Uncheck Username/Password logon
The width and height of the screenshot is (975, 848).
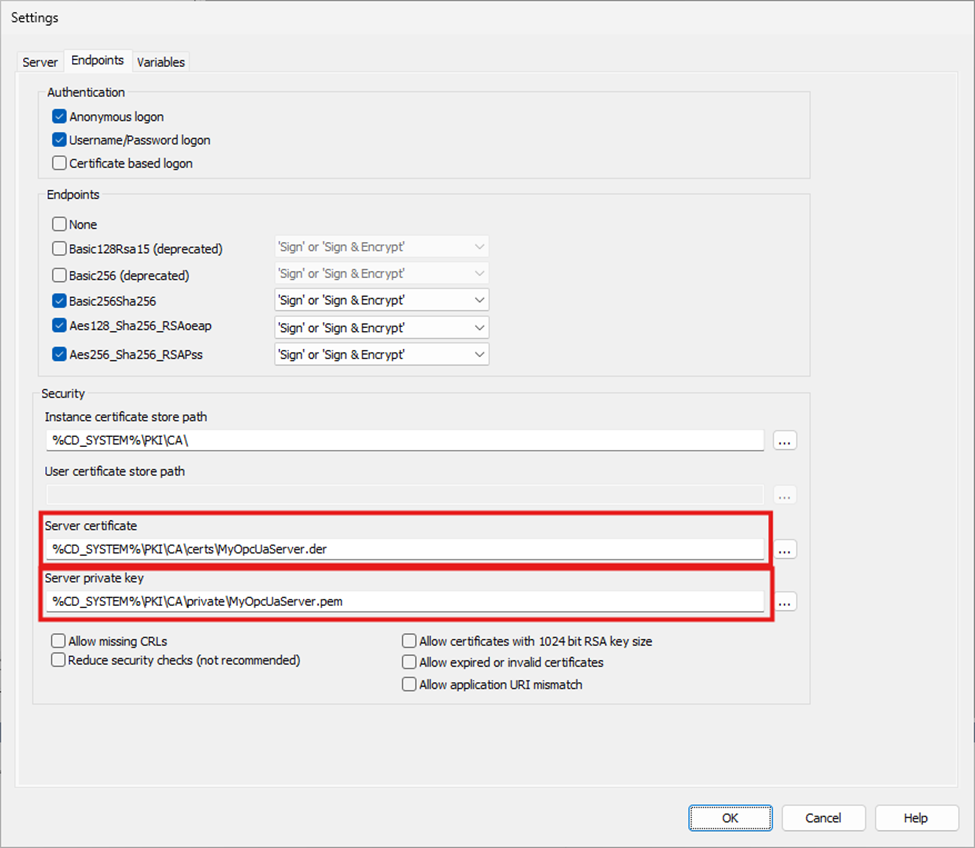tap(60, 140)
